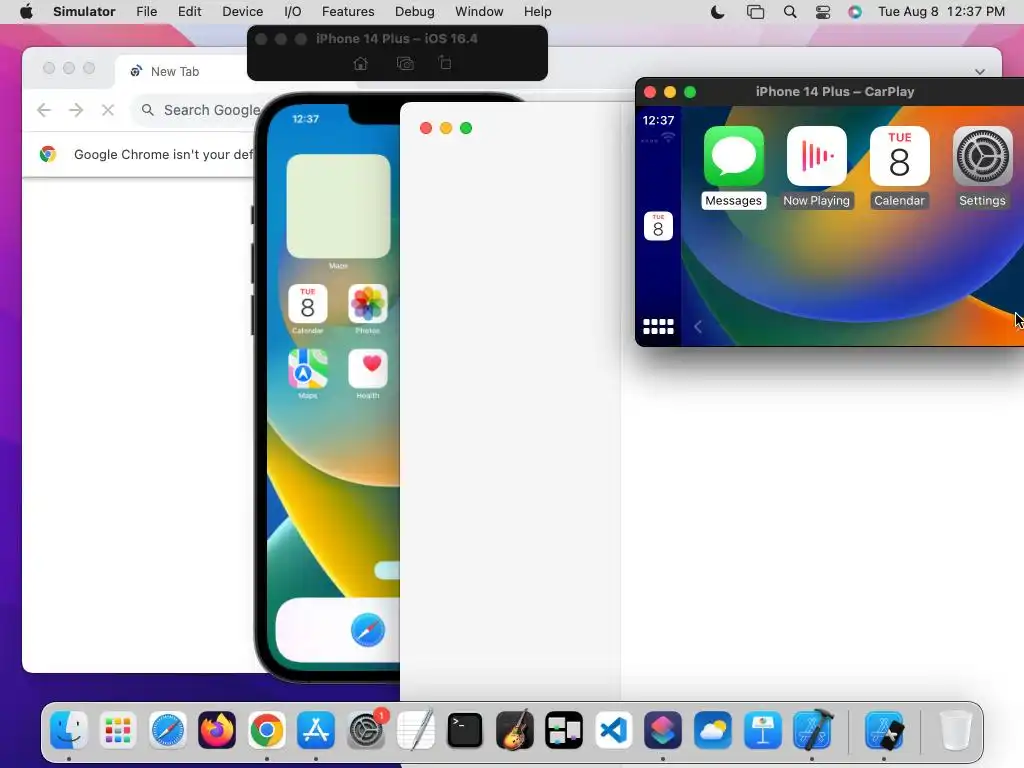Expand Chrome's tab search chevron
The width and height of the screenshot is (1024, 768).
(980, 72)
